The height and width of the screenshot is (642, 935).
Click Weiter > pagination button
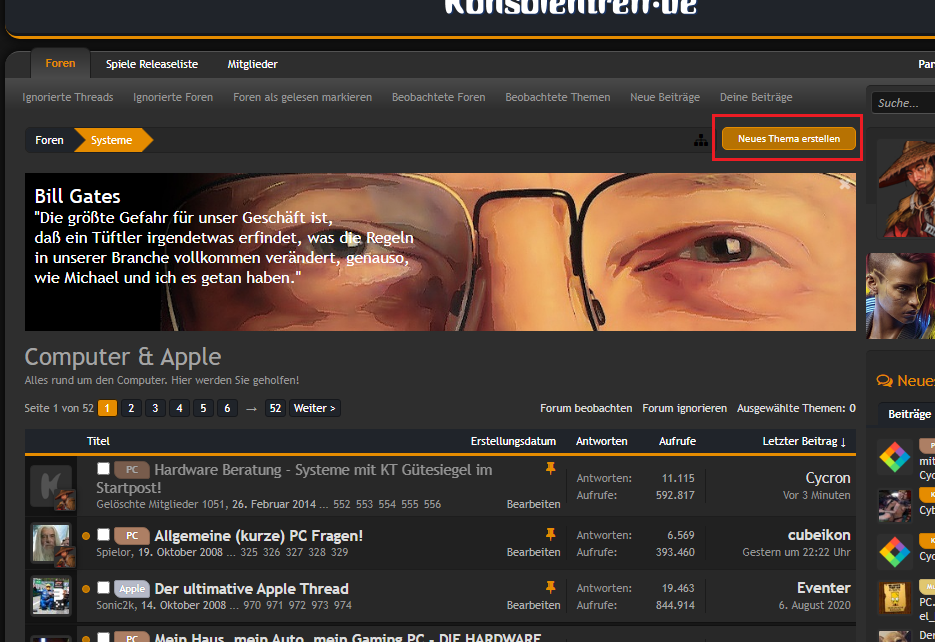tap(314, 408)
